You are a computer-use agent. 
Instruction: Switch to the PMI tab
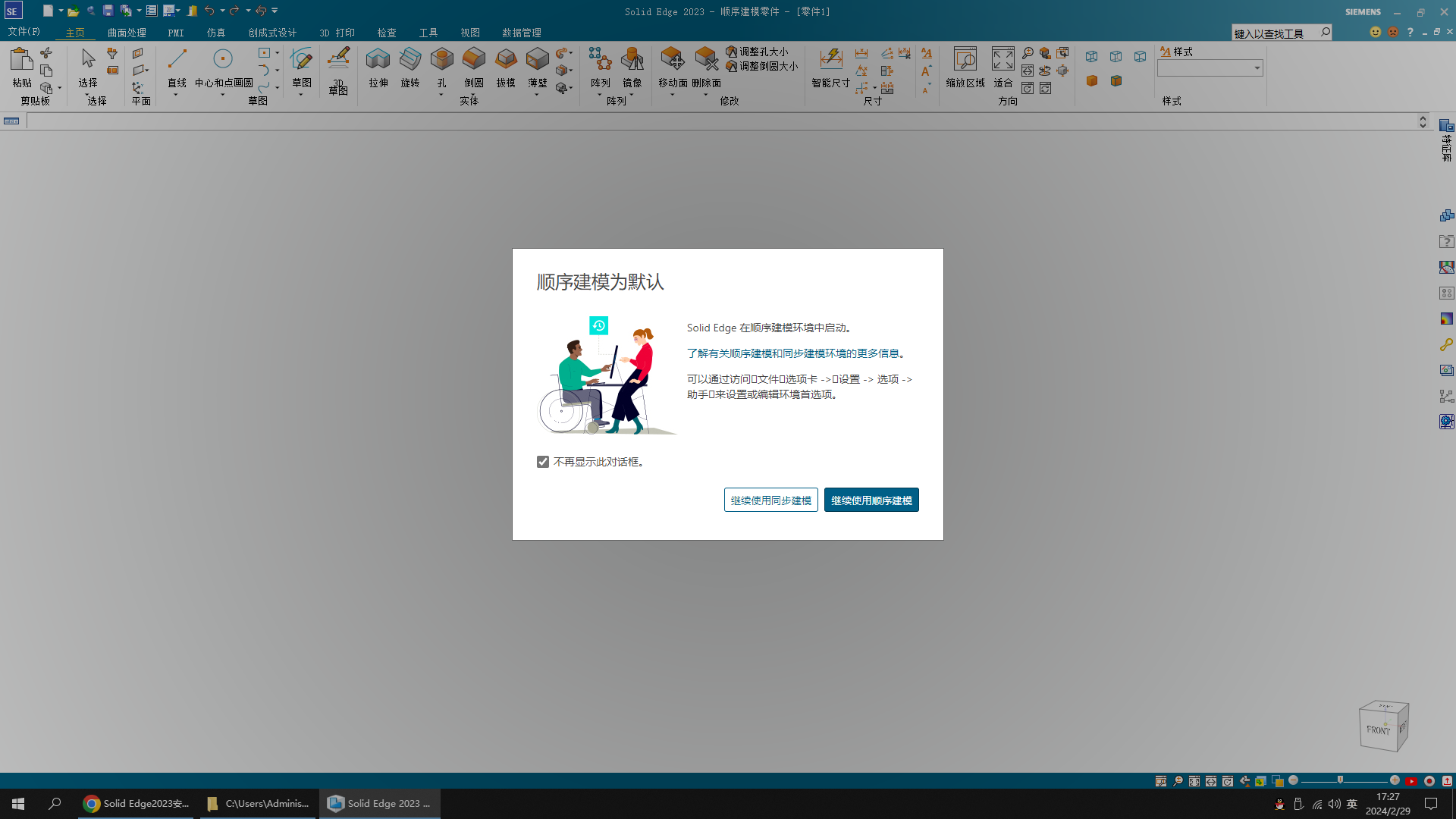tap(176, 33)
